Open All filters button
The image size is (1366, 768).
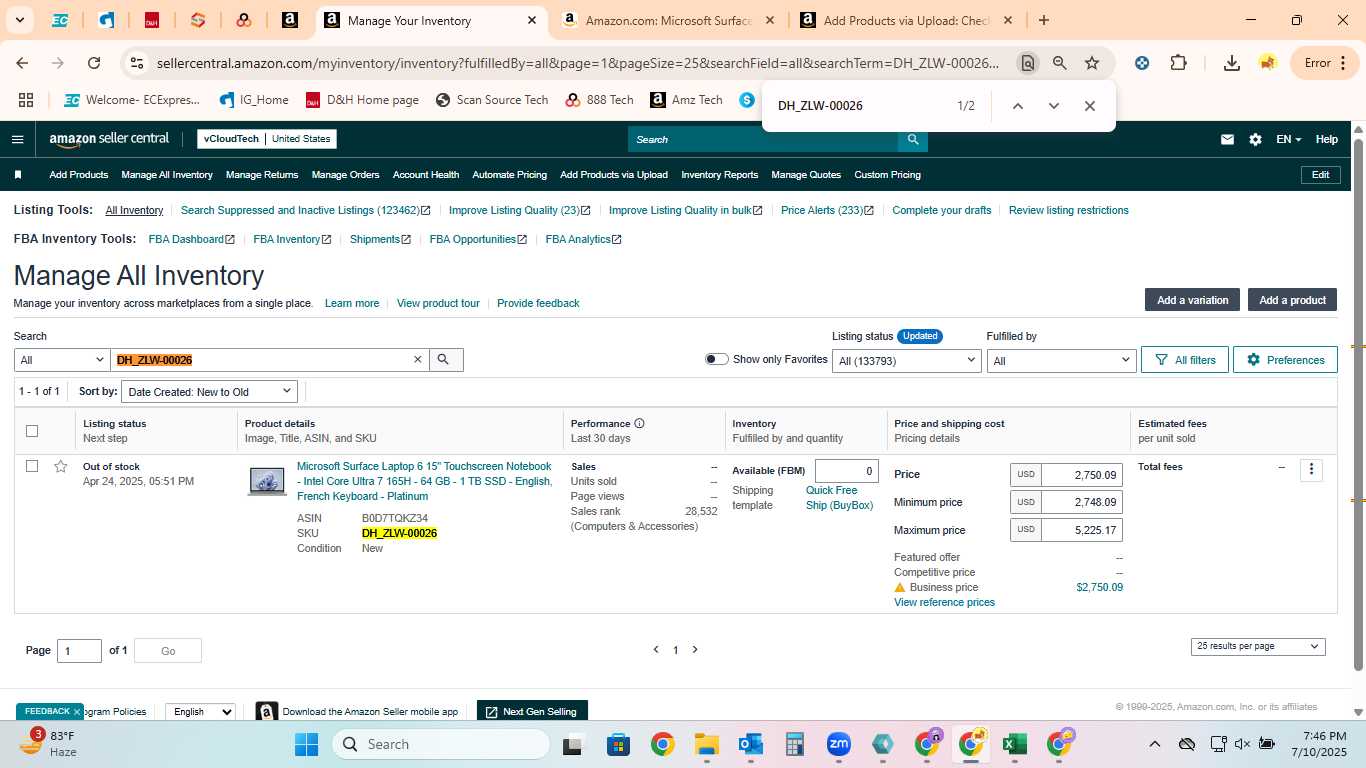pyautogui.click(x=1185, y=360)
